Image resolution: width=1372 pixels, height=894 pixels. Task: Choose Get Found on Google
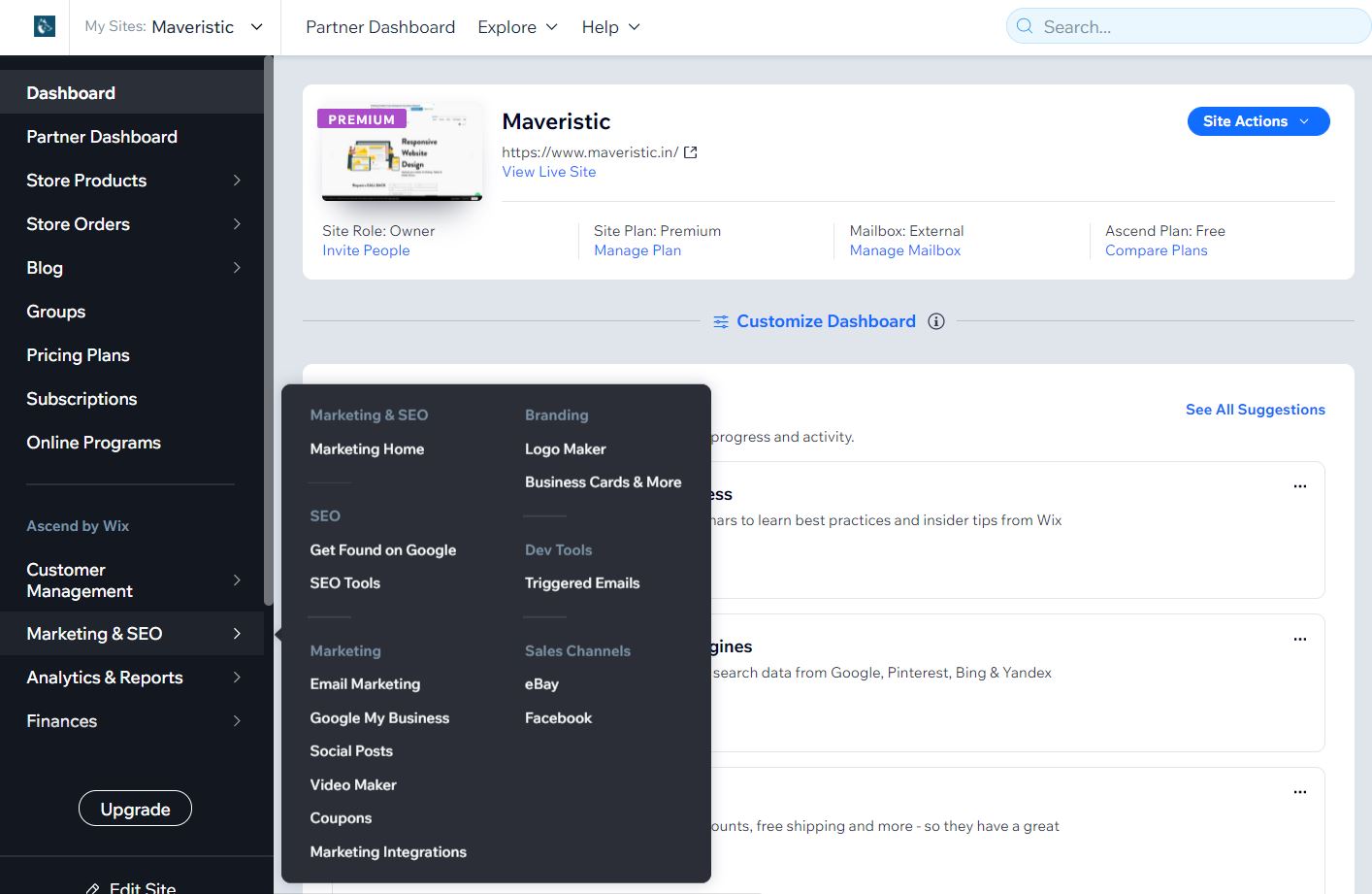[x=383, y=550]
